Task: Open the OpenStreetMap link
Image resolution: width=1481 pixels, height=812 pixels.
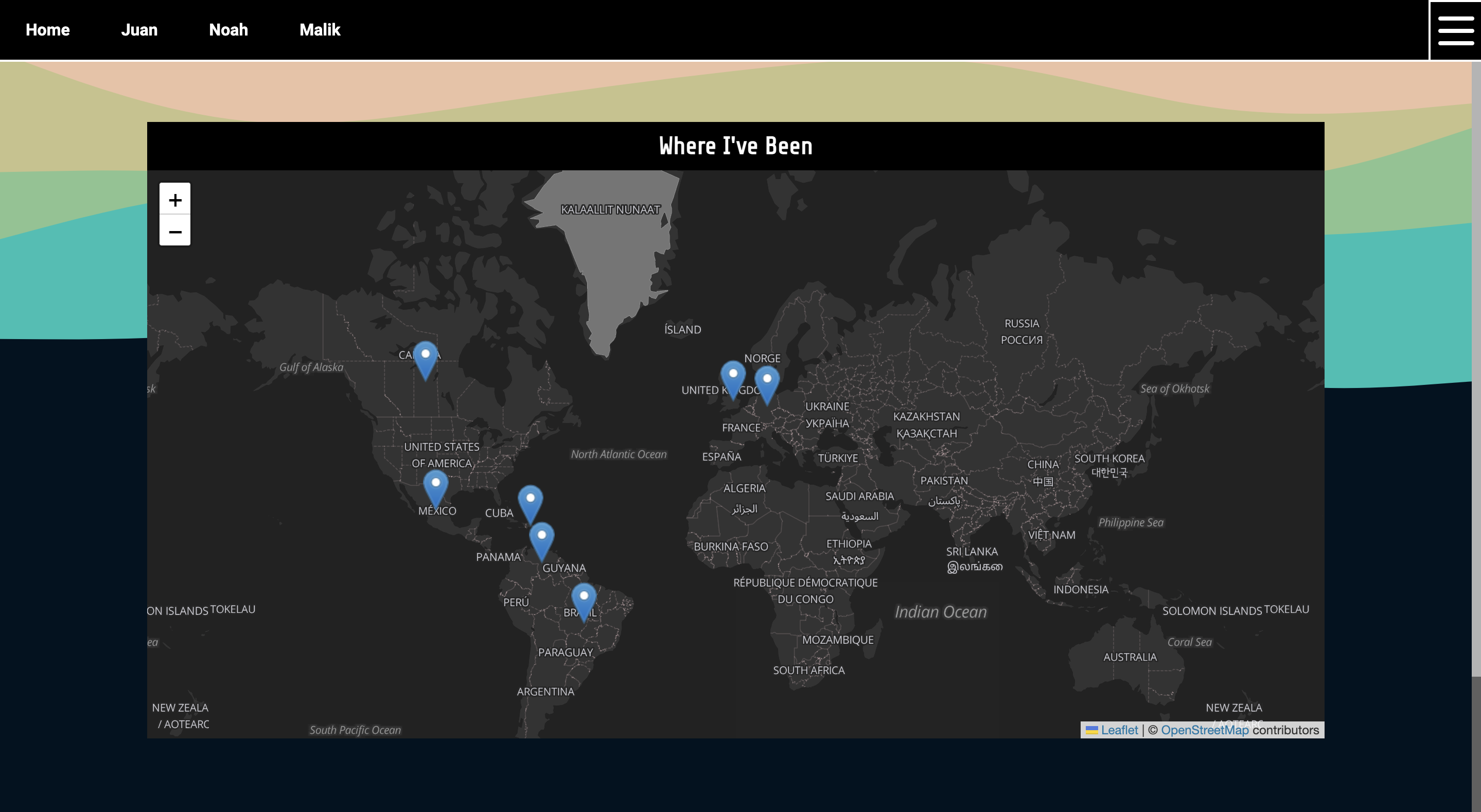Action: coord(1205,730)
